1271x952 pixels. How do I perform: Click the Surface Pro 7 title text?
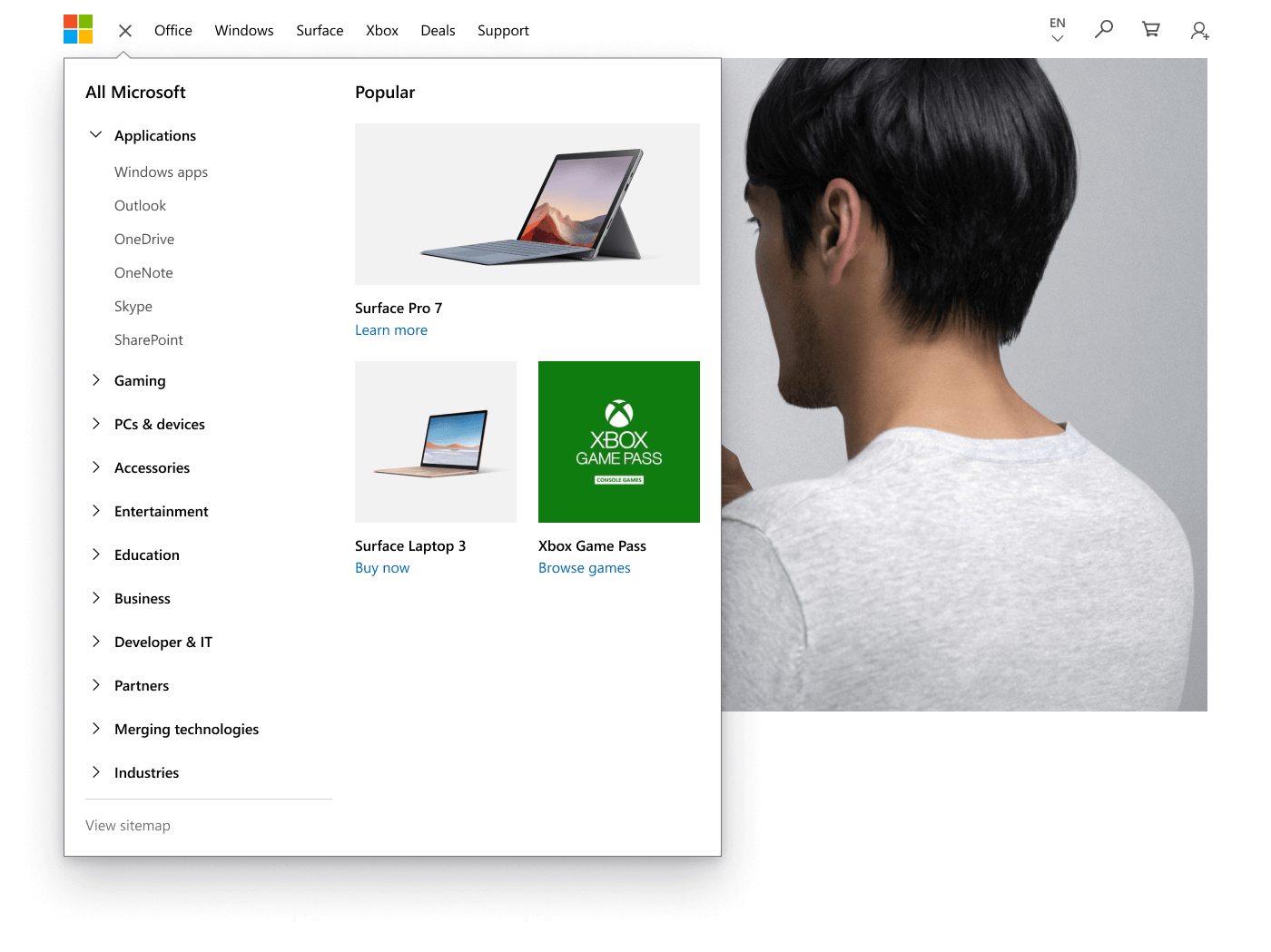point(399,309)
